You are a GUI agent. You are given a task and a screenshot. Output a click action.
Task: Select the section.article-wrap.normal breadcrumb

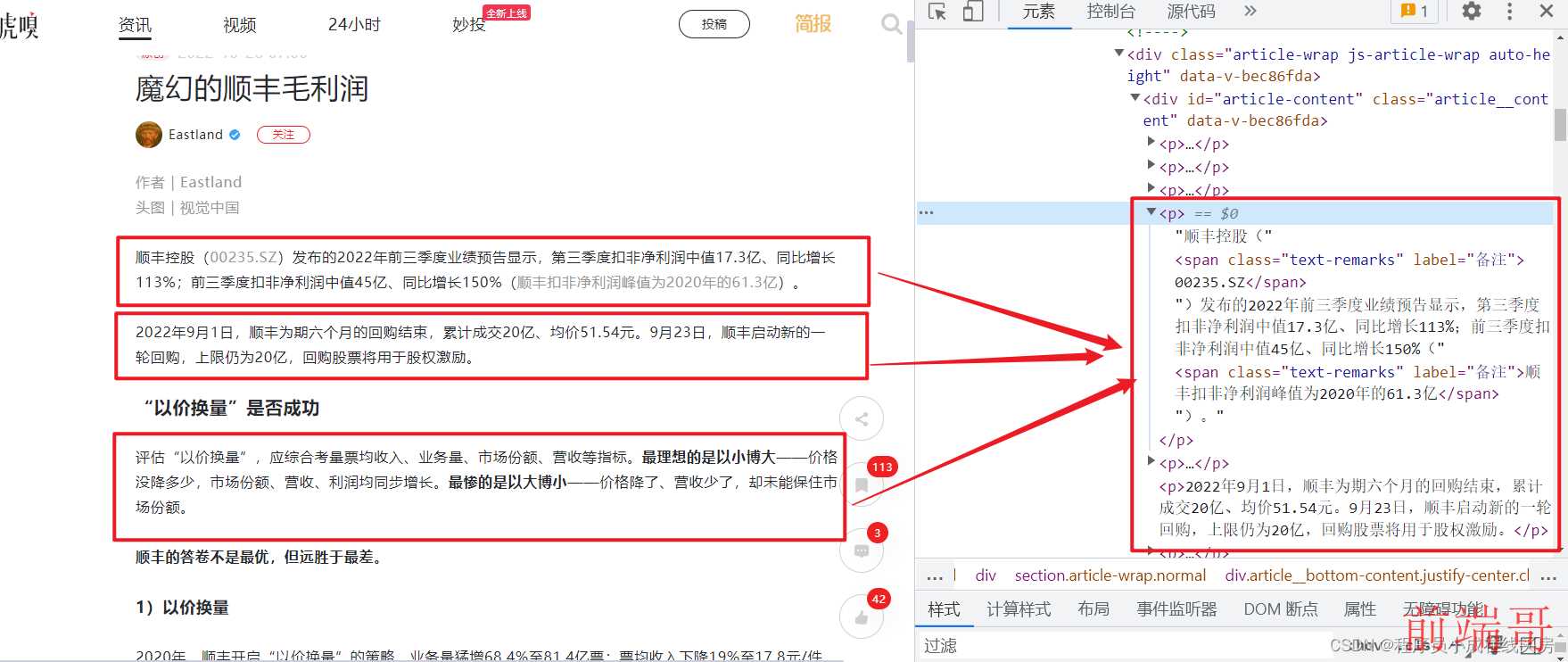tap(1110, 575)
